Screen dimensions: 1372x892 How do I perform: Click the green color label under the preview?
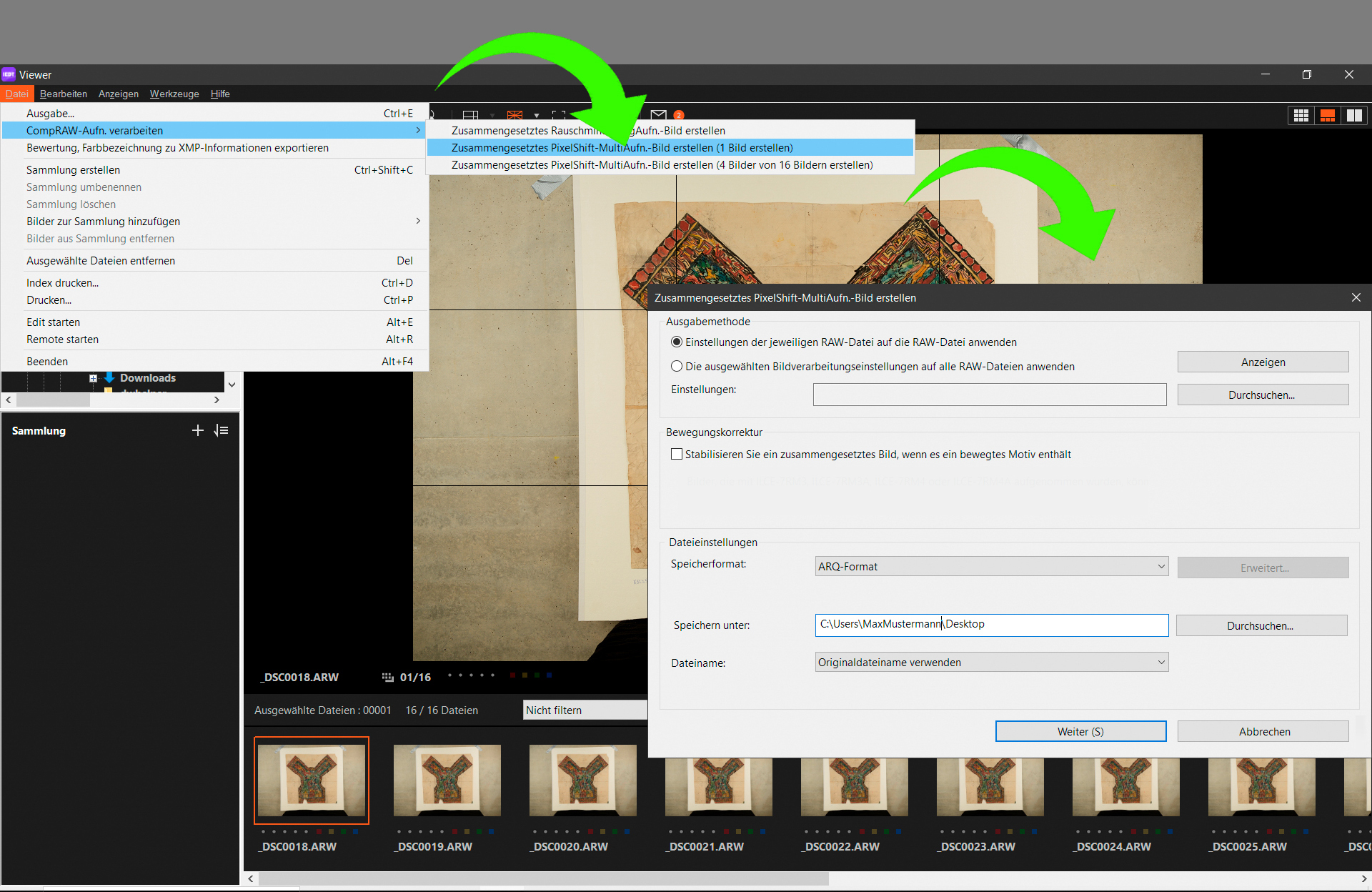coord(537,675)
